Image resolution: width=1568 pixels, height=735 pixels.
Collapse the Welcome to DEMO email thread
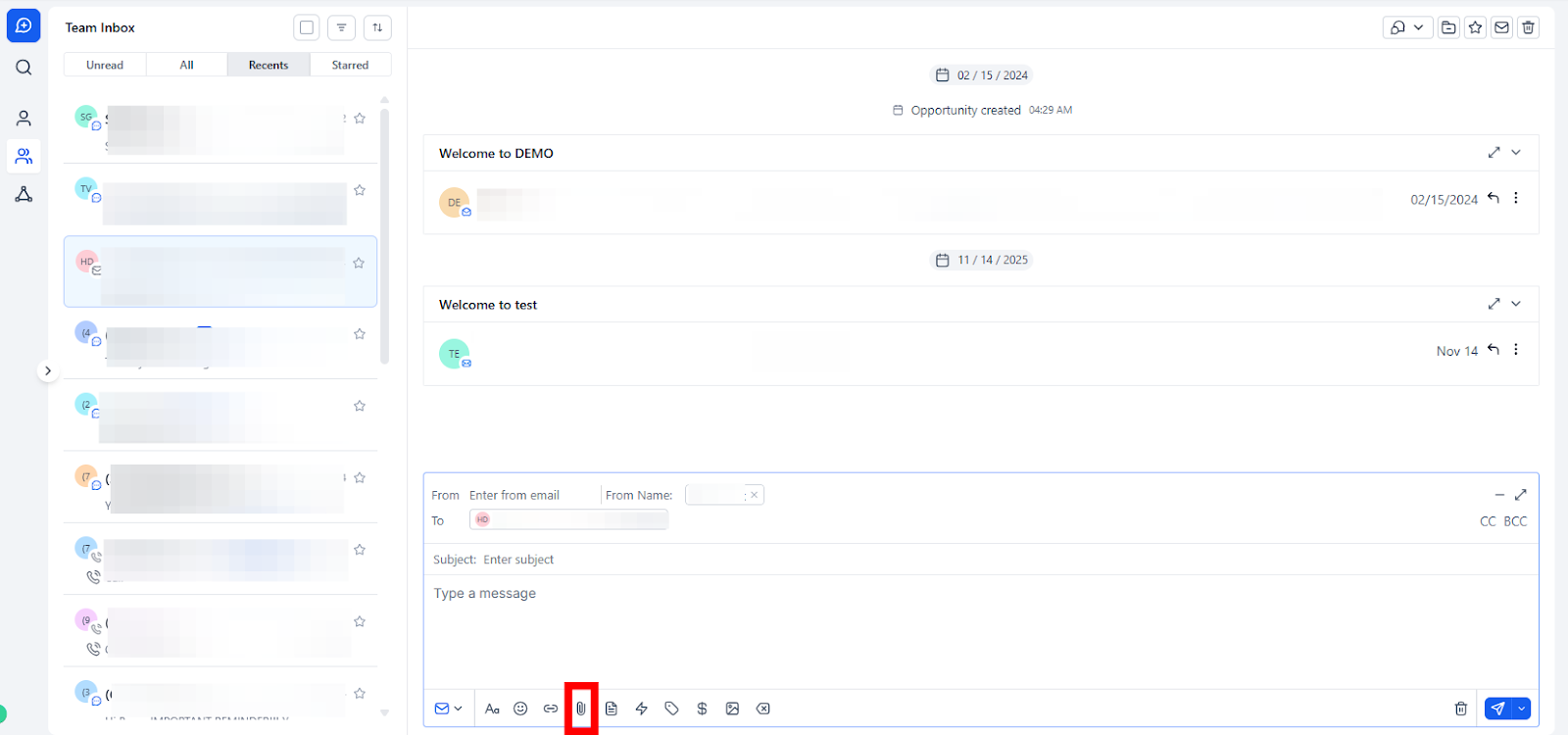1516,152
